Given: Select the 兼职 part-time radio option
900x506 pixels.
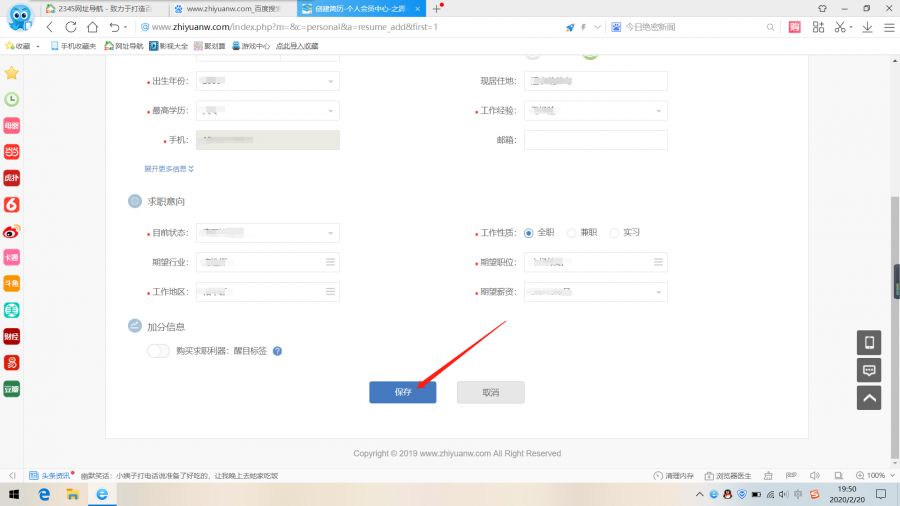Looking at the screenshot, I should [571, 233].
